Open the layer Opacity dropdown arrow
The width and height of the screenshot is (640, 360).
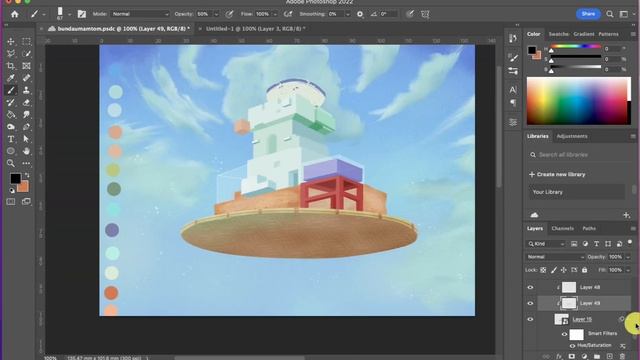(628, 257)
